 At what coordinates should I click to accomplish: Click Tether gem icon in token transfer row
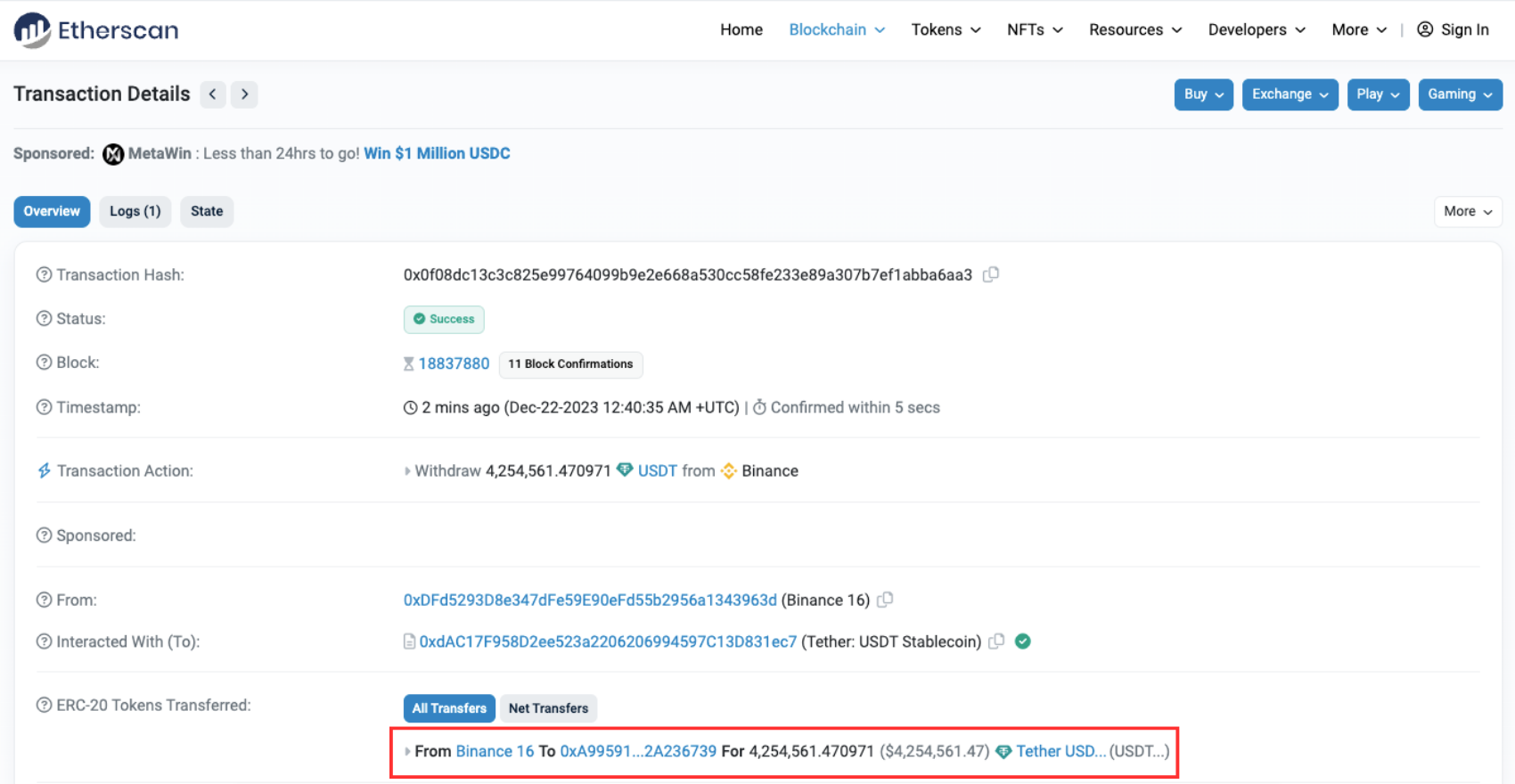[x=1003, y=752]
